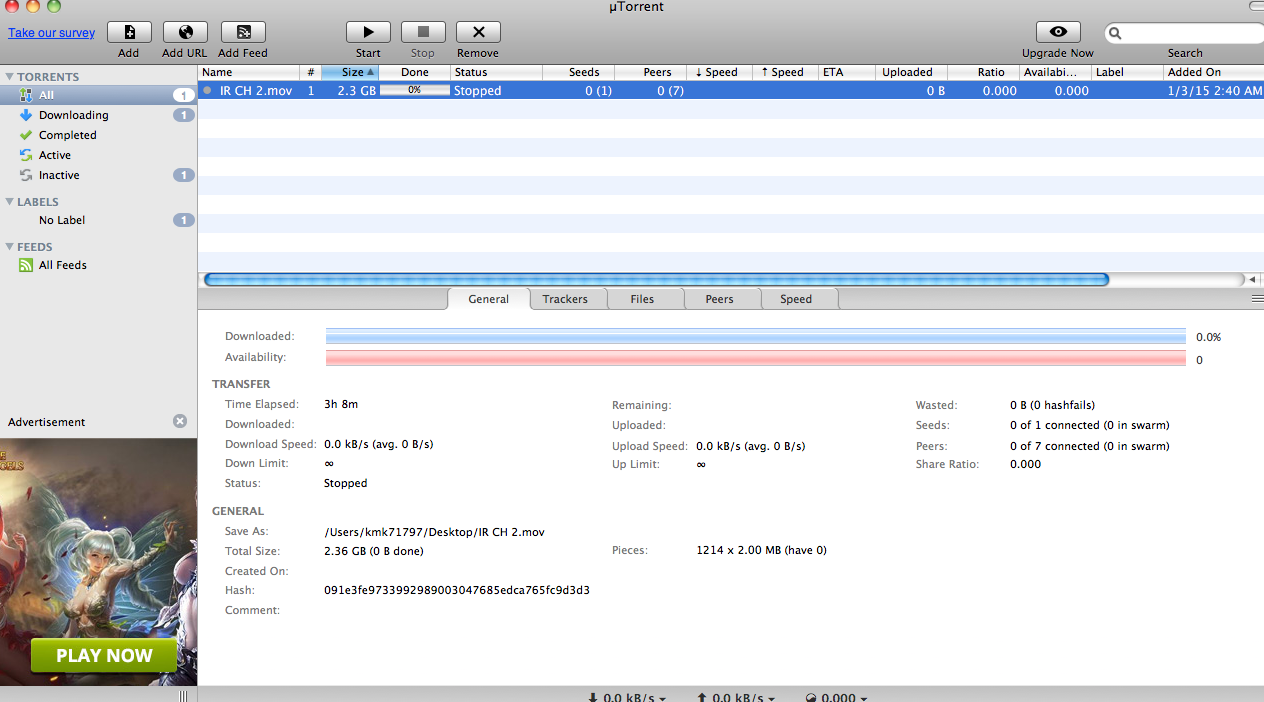Click the Stopped status cell in torrent row
This screenshot has height=702, width=1264.
478,90
